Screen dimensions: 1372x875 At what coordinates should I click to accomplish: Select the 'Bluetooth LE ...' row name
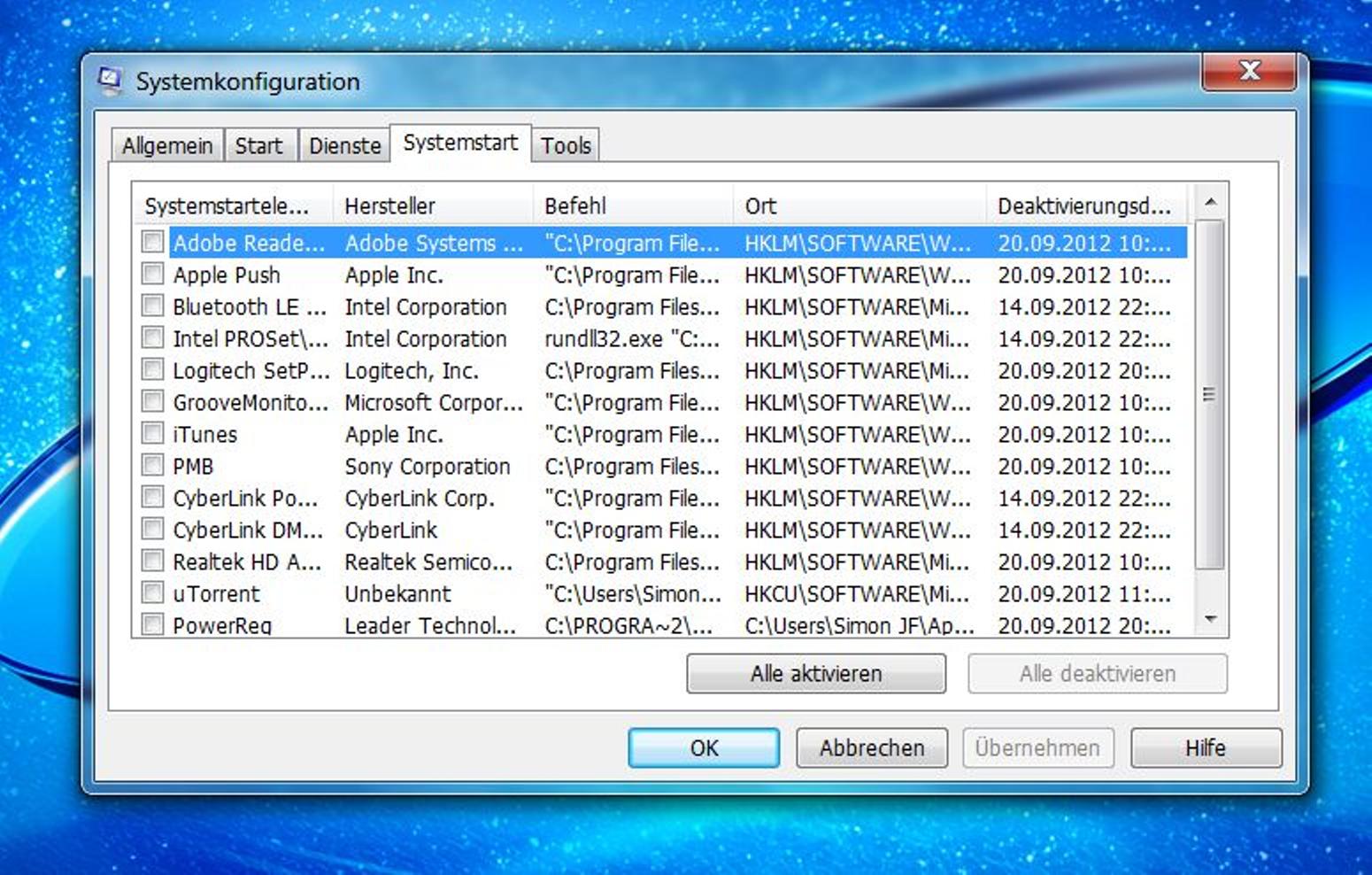click(250, 306)
